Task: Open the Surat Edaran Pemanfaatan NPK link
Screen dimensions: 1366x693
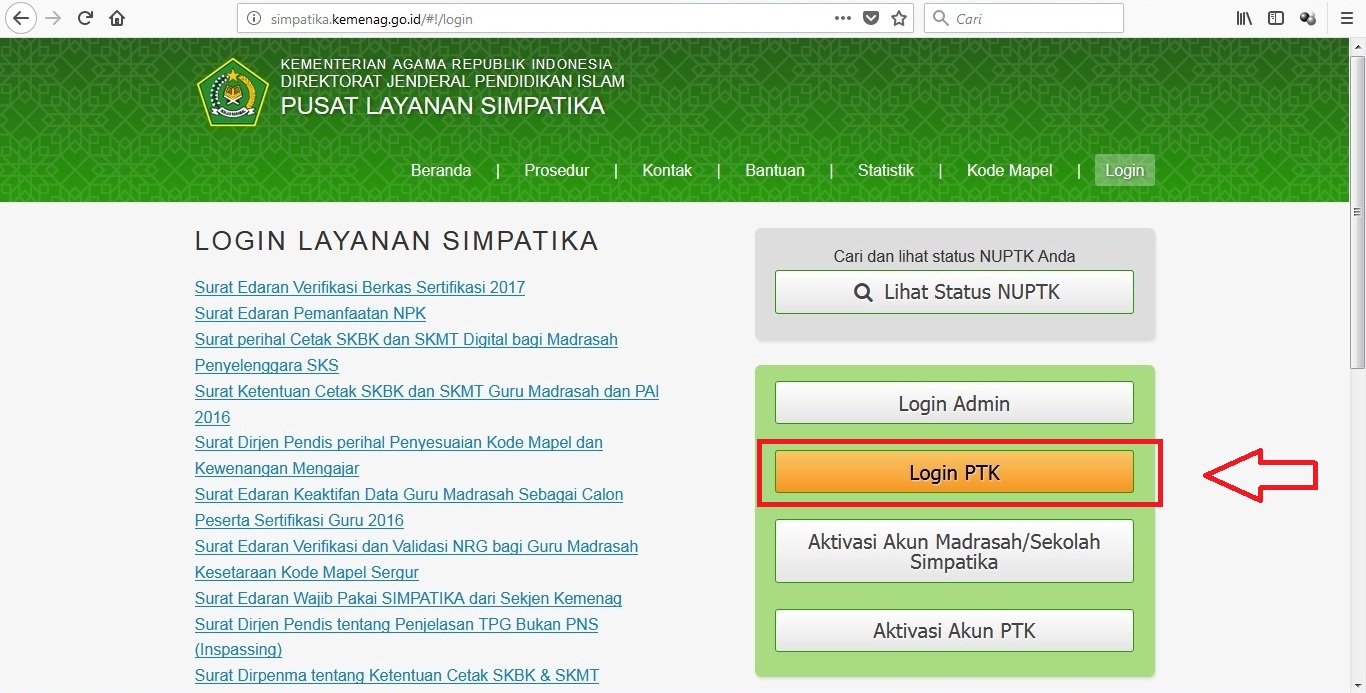Action: tap(310, 313)
